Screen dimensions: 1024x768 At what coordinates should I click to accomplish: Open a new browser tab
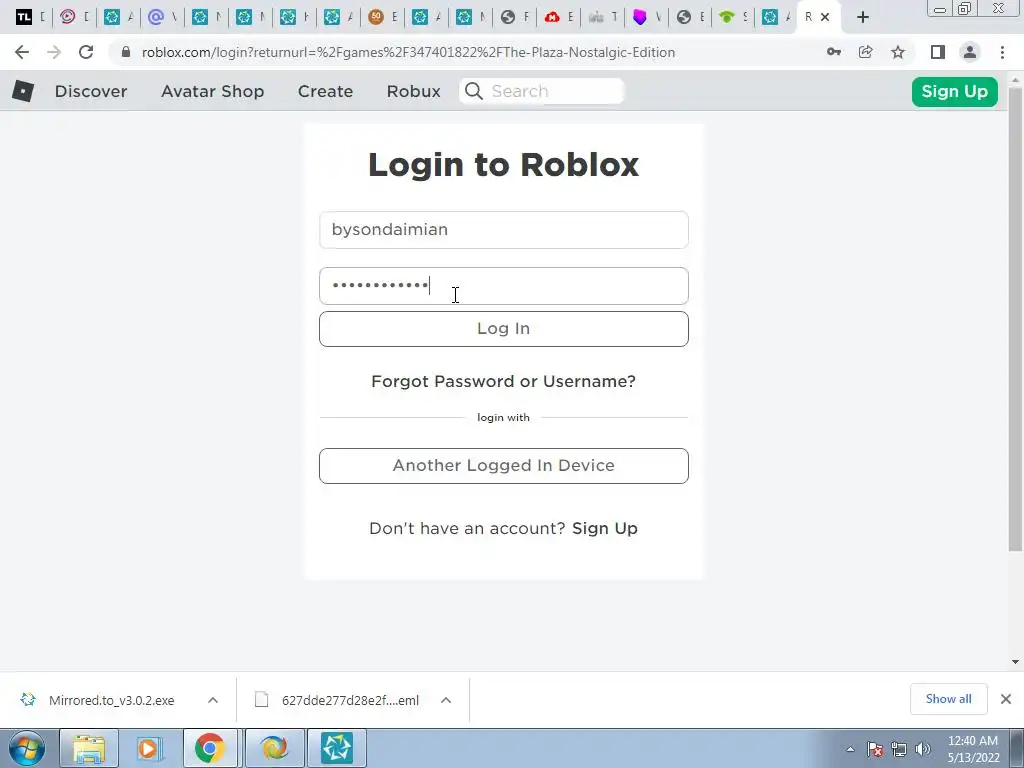pyautogui.click(x=863, y=18)
